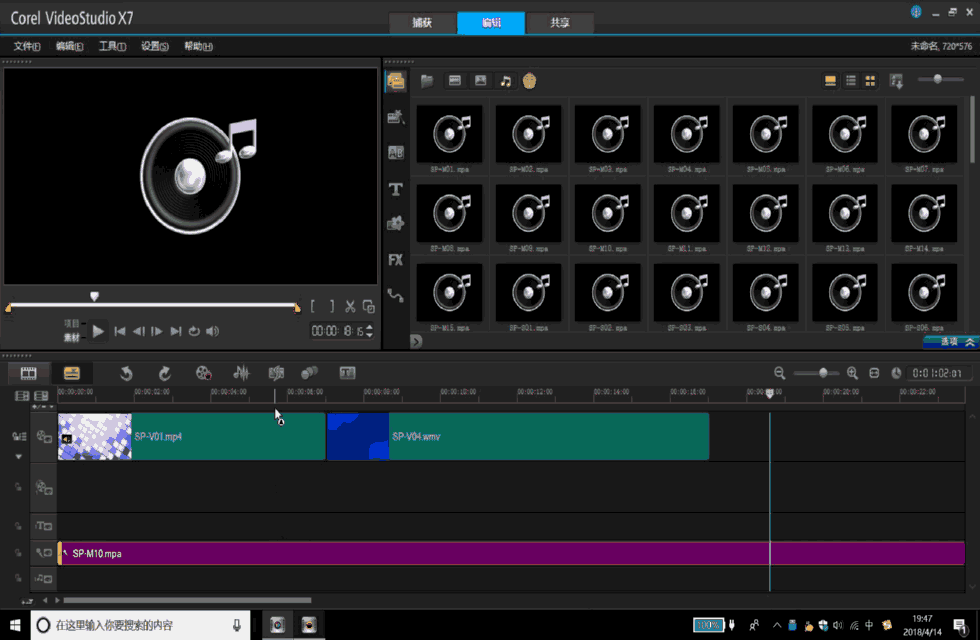This screenshot has width=980, height=640.
Task: Toggle ripple editing lock on video track
Action: click(x=19, y=437)
